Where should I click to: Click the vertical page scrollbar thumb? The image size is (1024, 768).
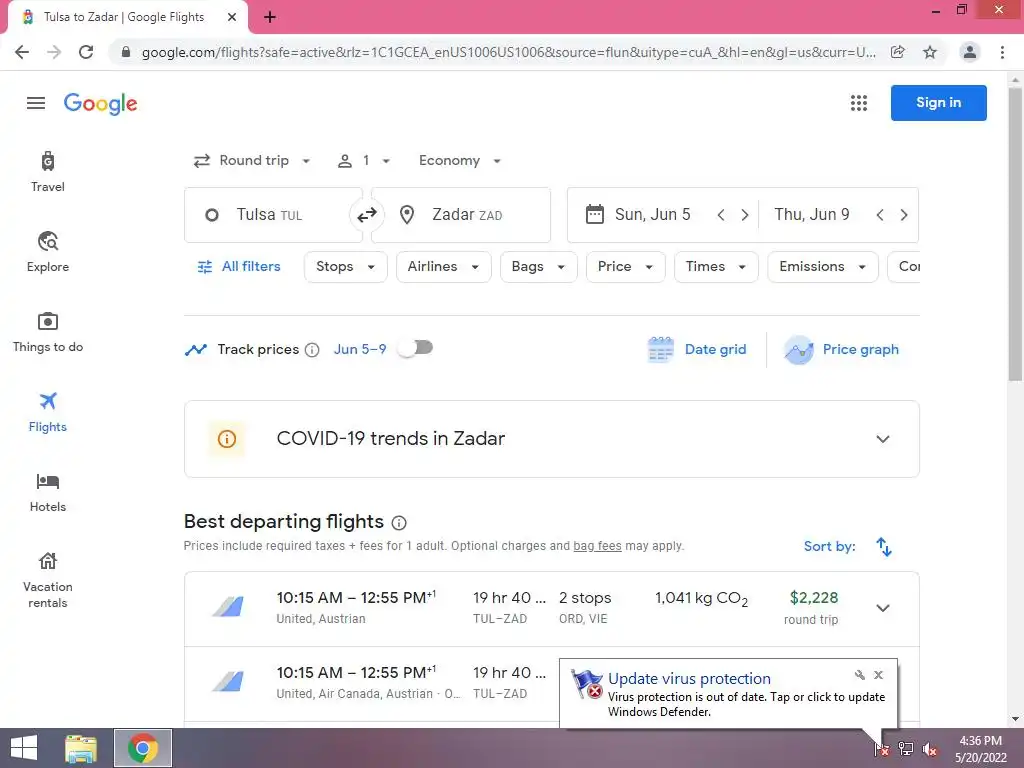click(1015, 234)
